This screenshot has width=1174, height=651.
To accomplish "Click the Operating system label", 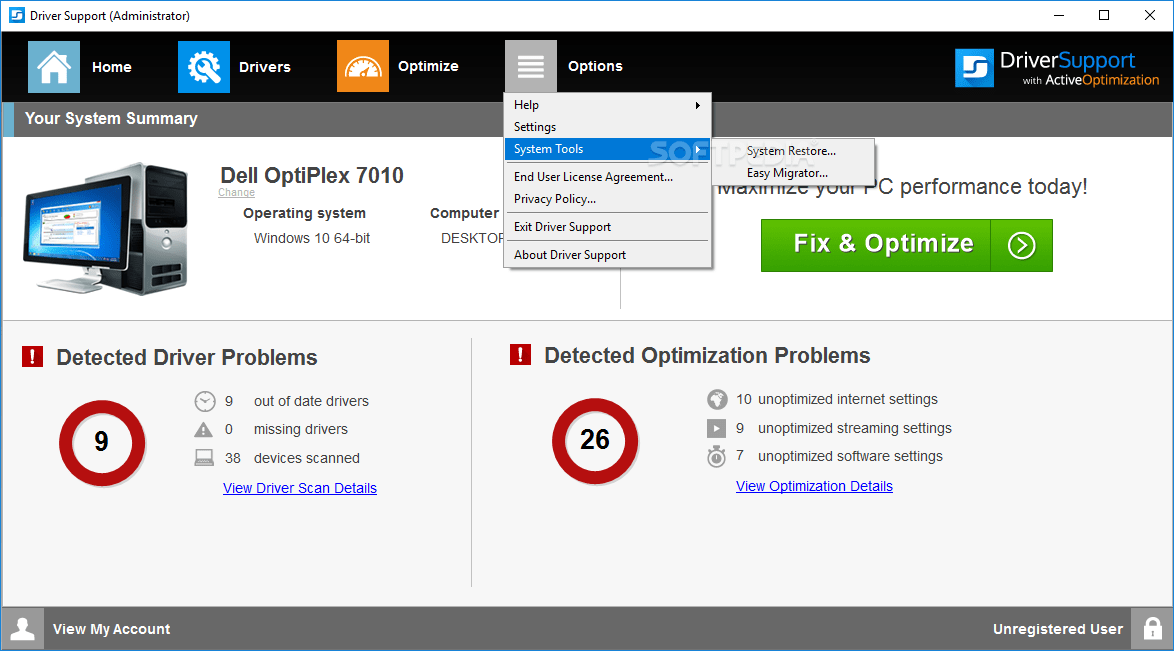I will click(305, 214).
